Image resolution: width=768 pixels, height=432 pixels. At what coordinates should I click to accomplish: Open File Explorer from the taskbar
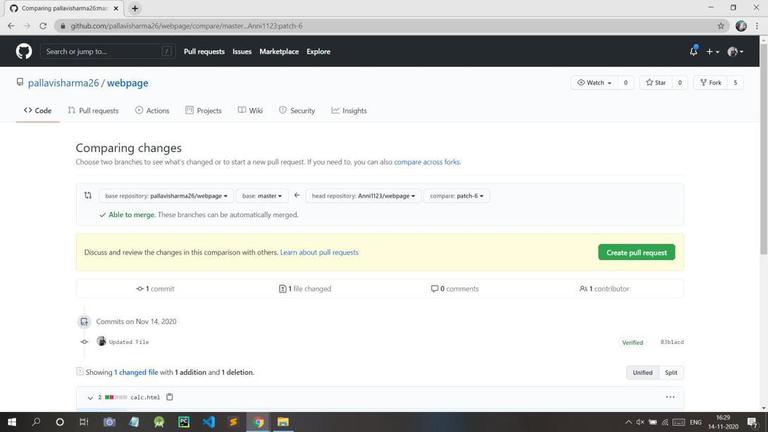click(x=283, y=422)
